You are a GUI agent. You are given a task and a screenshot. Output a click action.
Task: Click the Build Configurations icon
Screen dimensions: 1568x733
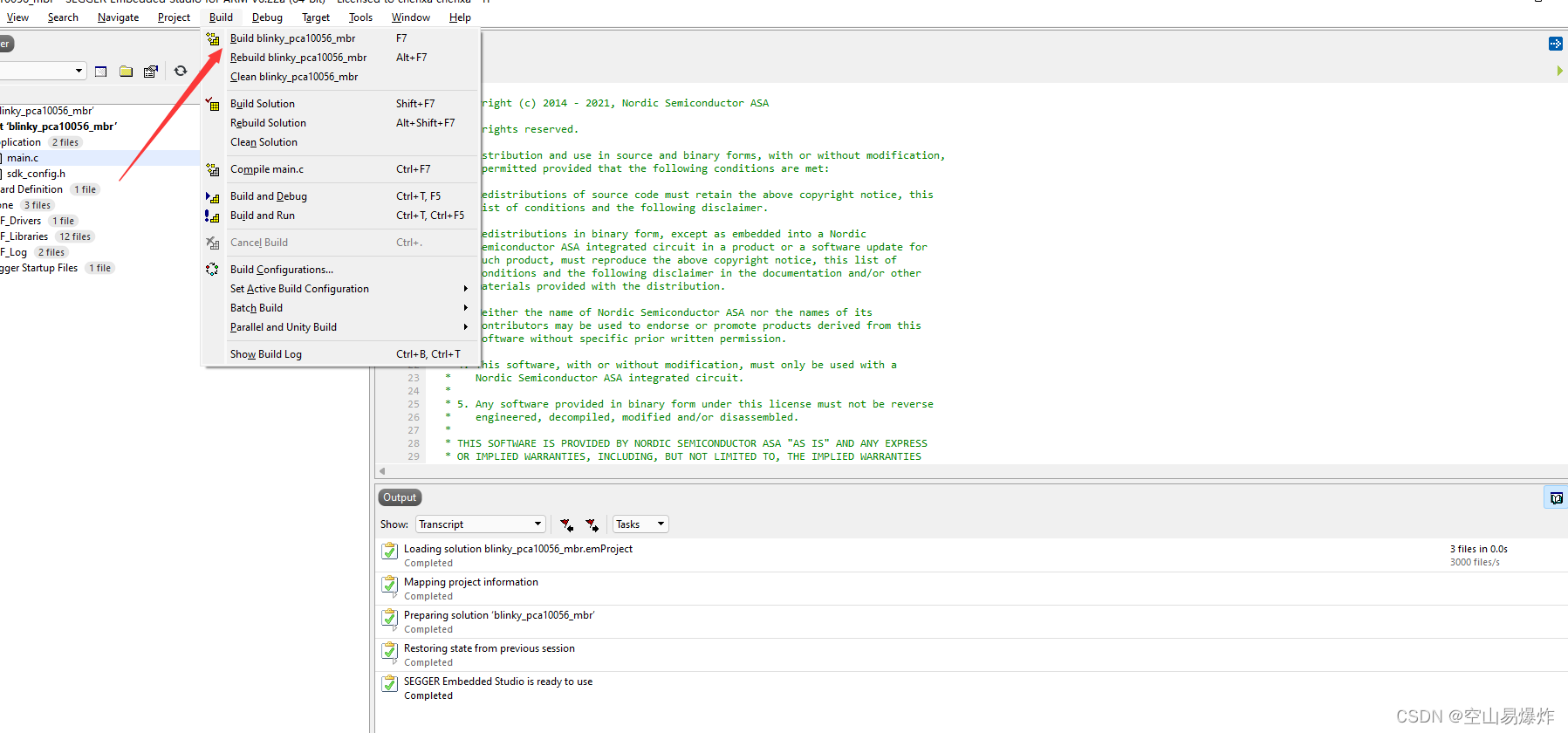click(x=212, y=270)
